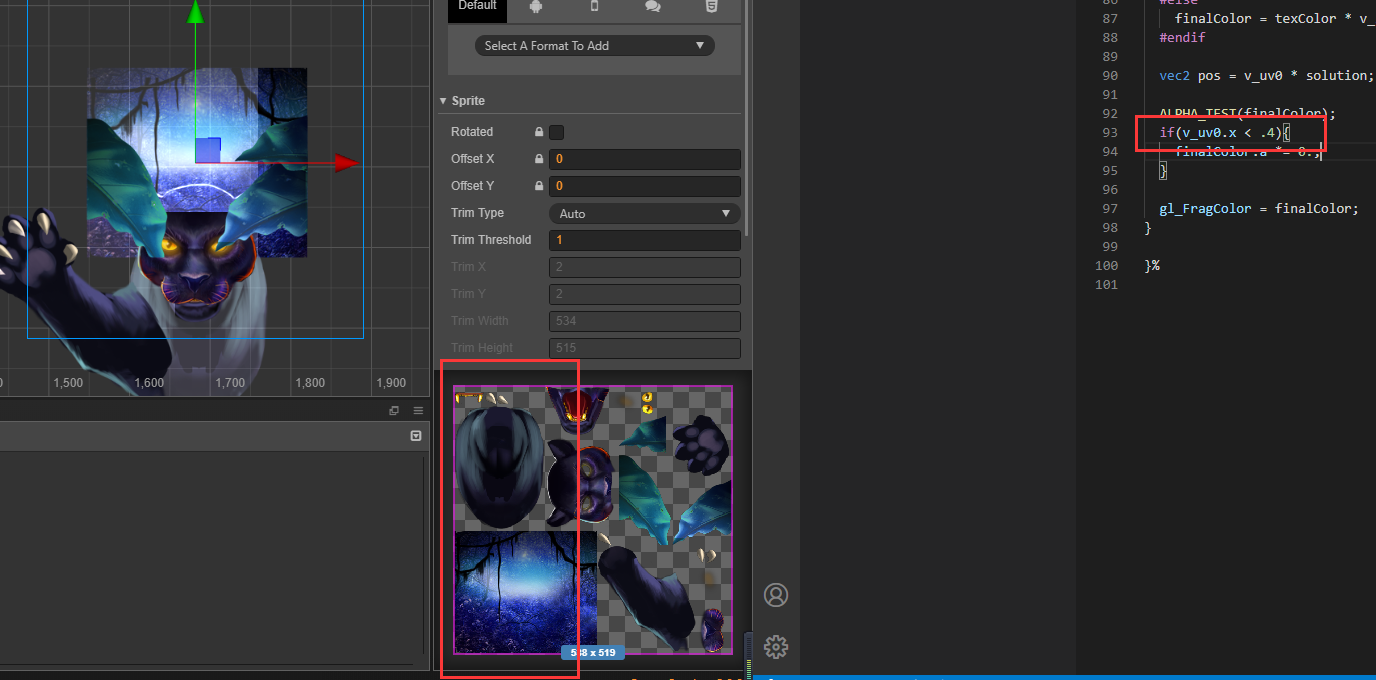Collapse the Sprite section
Viewport: 1376px width, 680px height.
(x=443, y=100)
